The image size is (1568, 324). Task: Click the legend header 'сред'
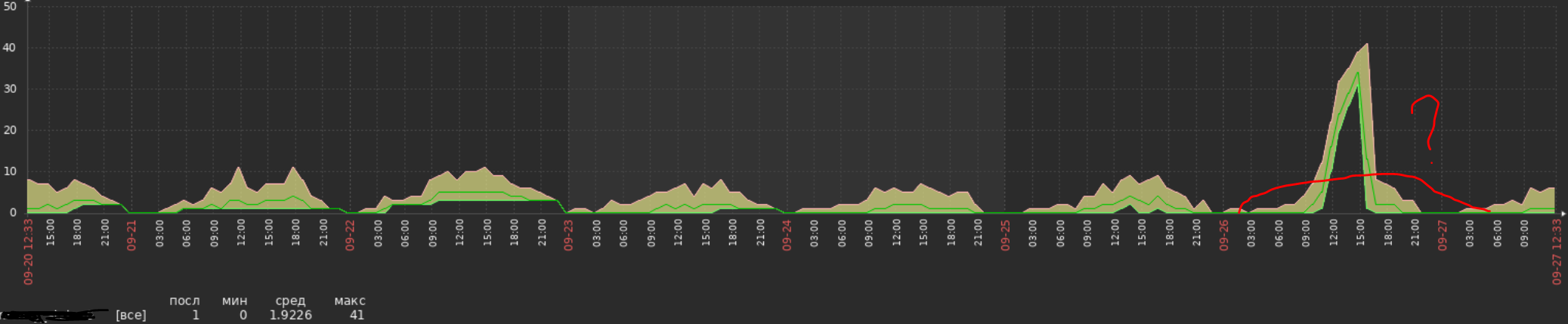290,301
